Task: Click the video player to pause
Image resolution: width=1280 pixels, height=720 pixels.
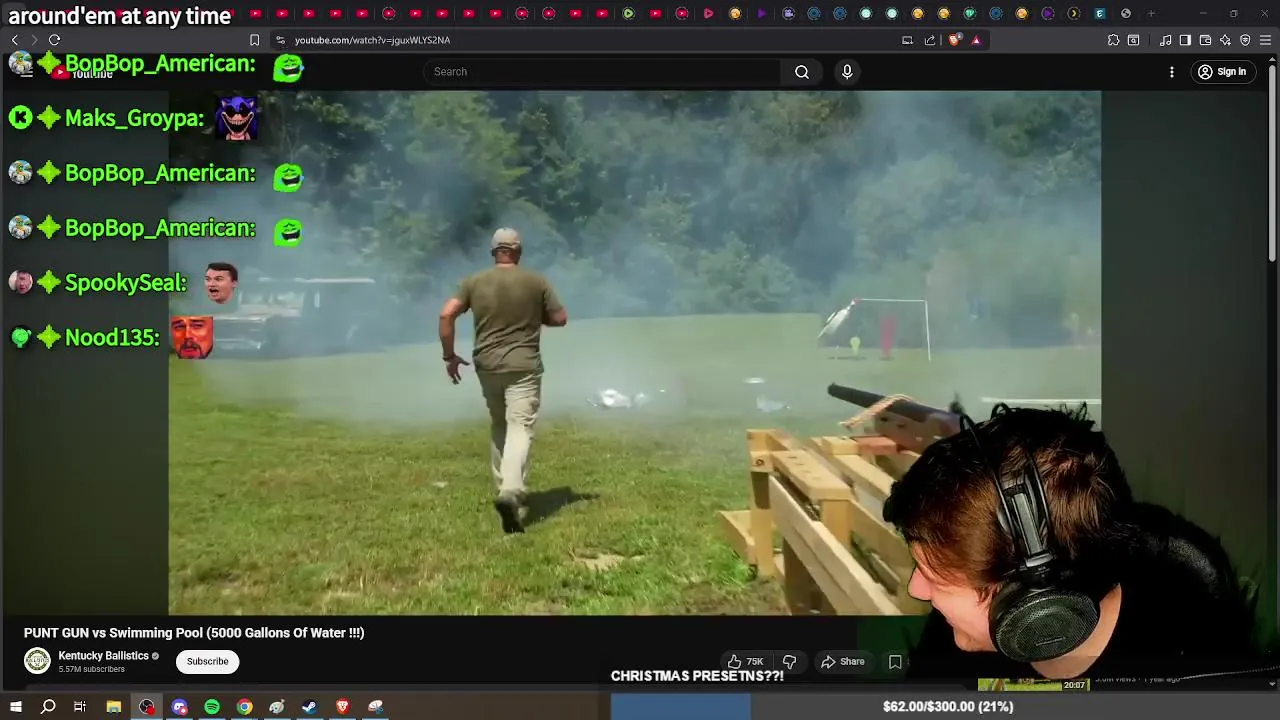Action: point(634,352)
